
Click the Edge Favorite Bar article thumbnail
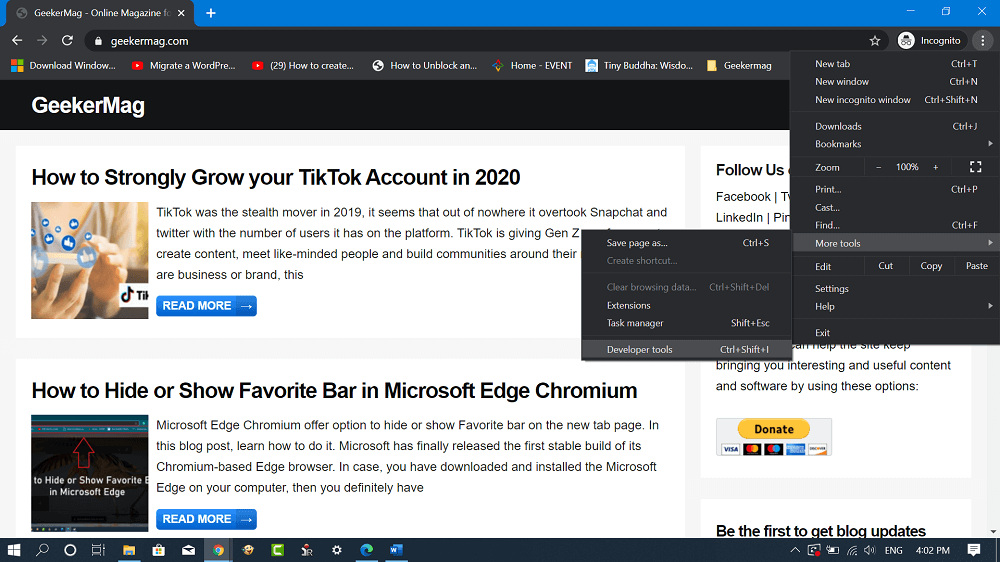(x=89, y=473)
